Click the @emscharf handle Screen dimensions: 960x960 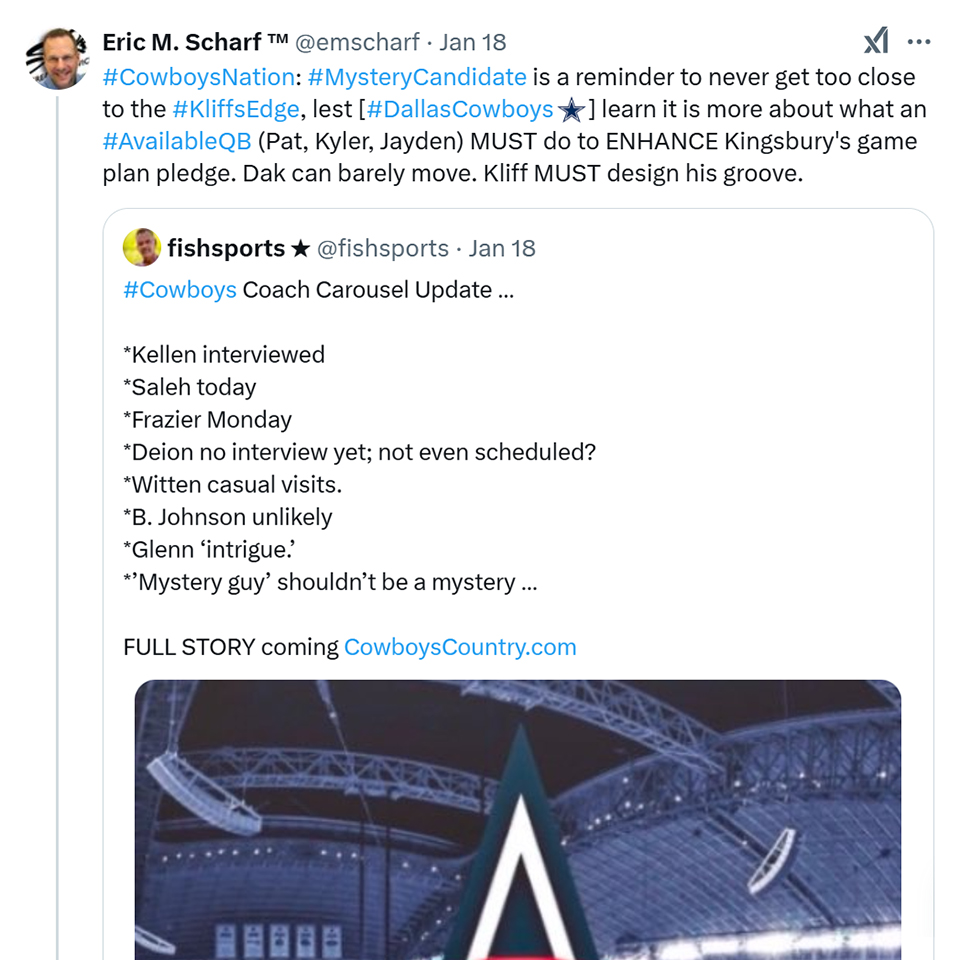[x=357, y=42]
